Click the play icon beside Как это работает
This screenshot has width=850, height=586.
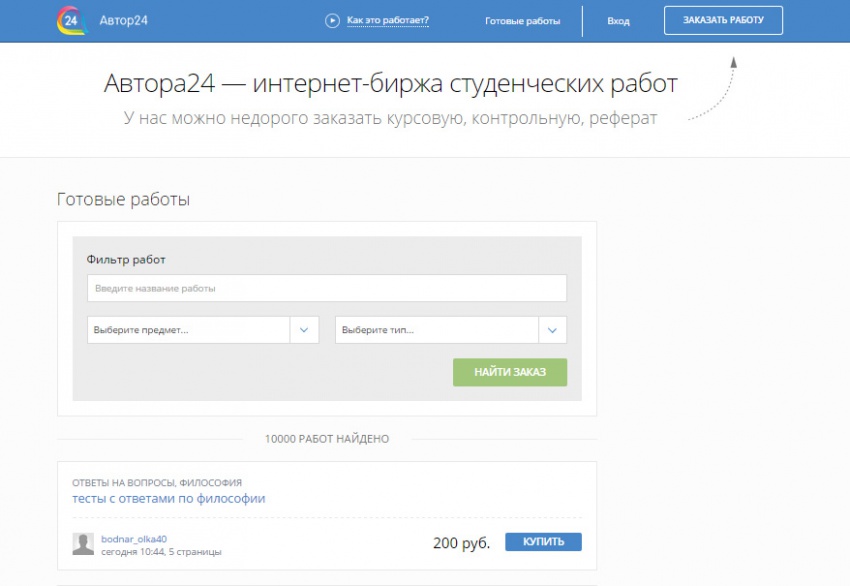coord(332,21)
